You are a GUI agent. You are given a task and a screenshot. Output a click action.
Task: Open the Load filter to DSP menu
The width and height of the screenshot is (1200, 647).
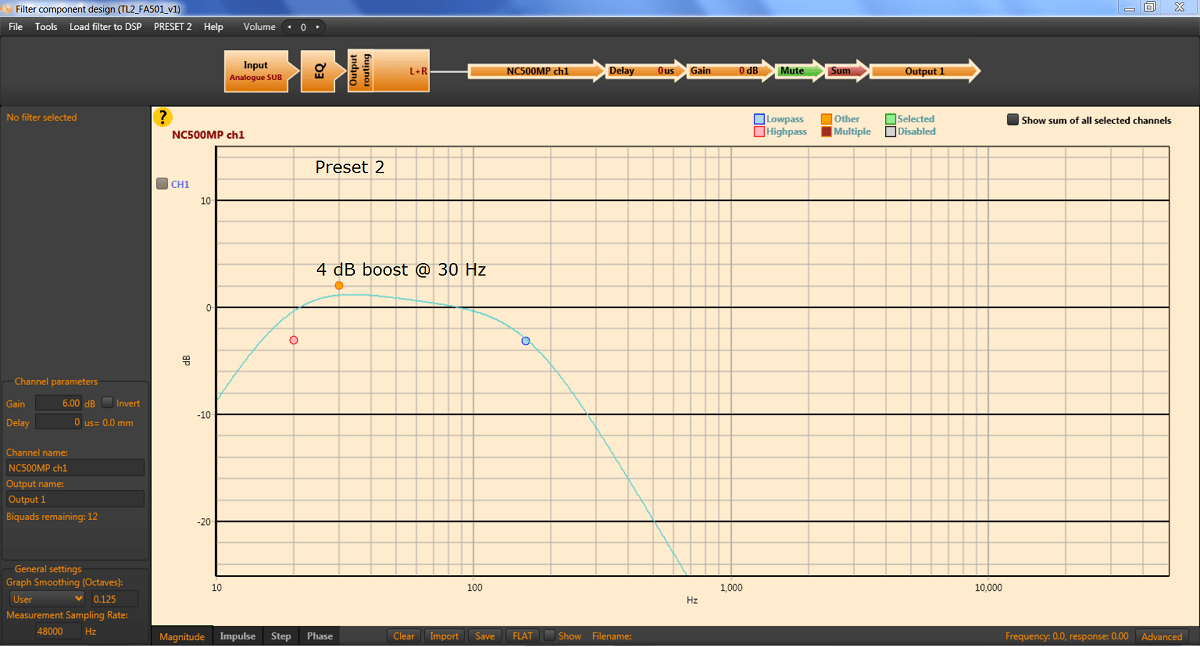[105, 27]
